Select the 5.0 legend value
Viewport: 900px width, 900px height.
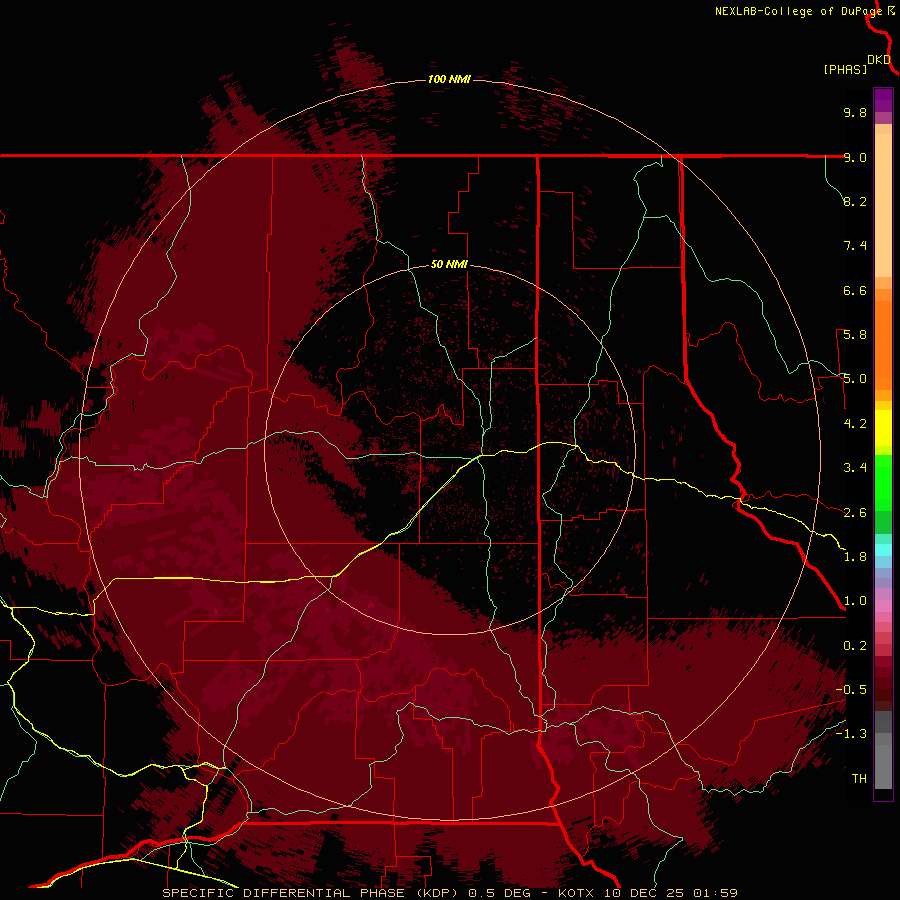[x=855, y=379]
